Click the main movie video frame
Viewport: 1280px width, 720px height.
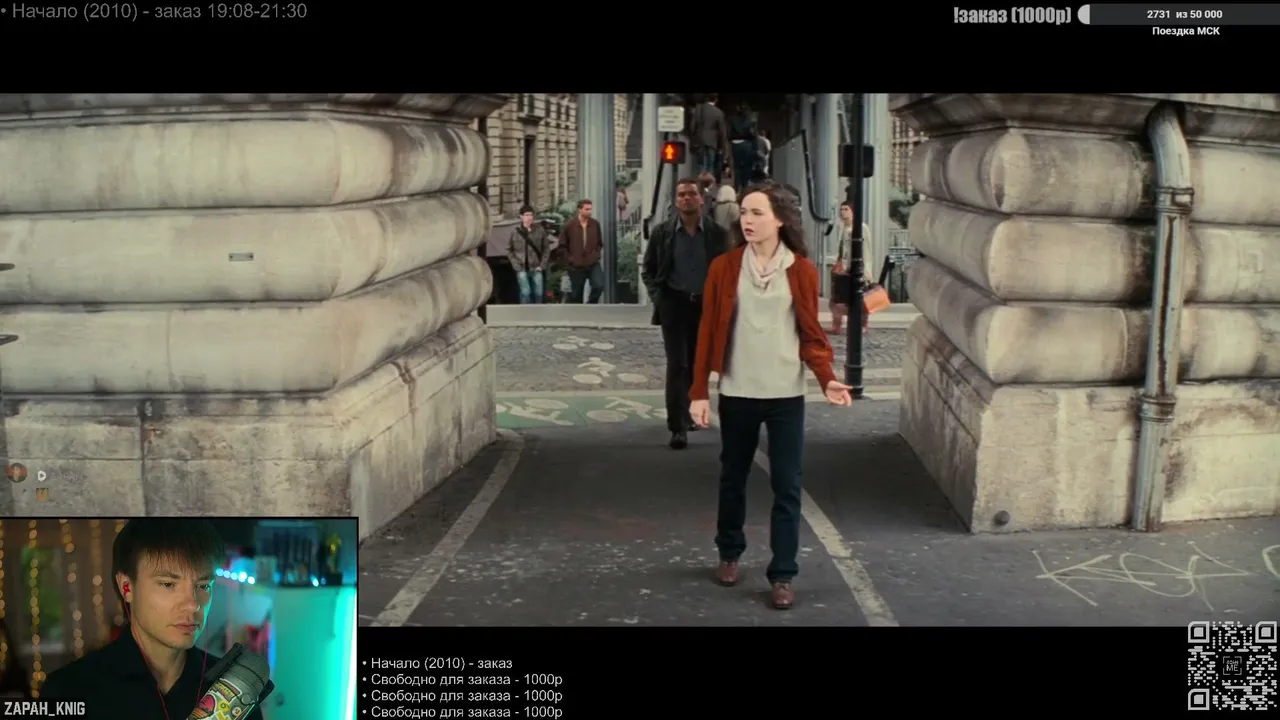(640, 360)
